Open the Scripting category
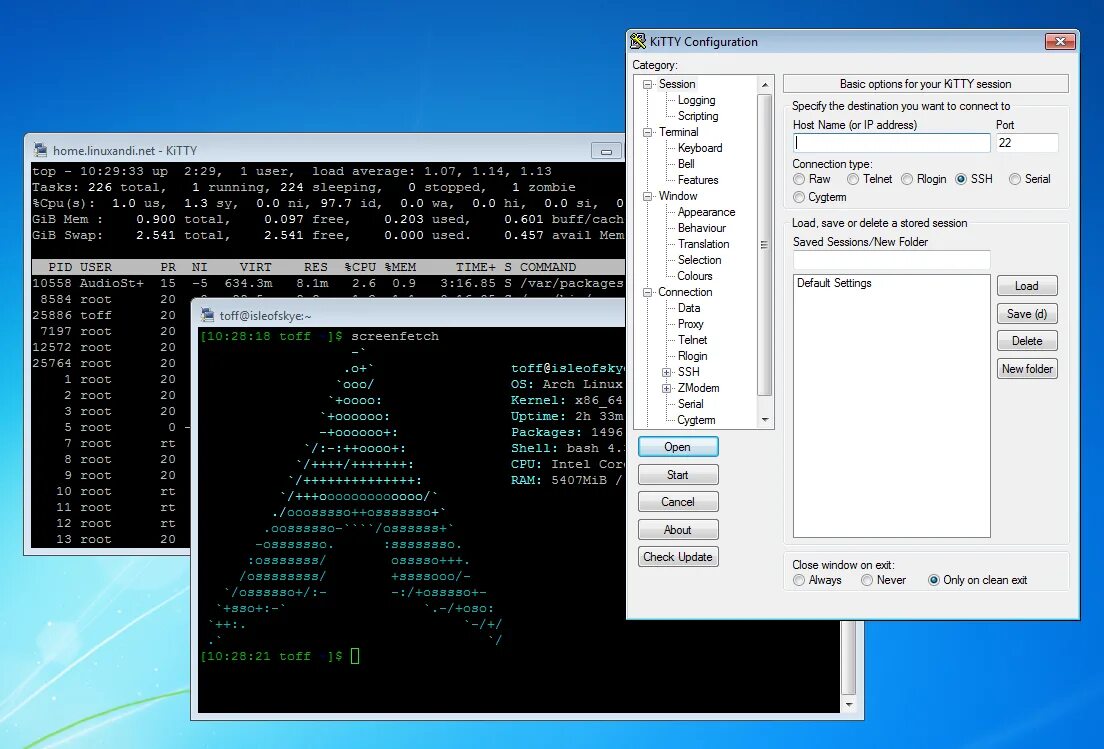The width and height of the screenshot is (1104, 749). click(698, 116)
